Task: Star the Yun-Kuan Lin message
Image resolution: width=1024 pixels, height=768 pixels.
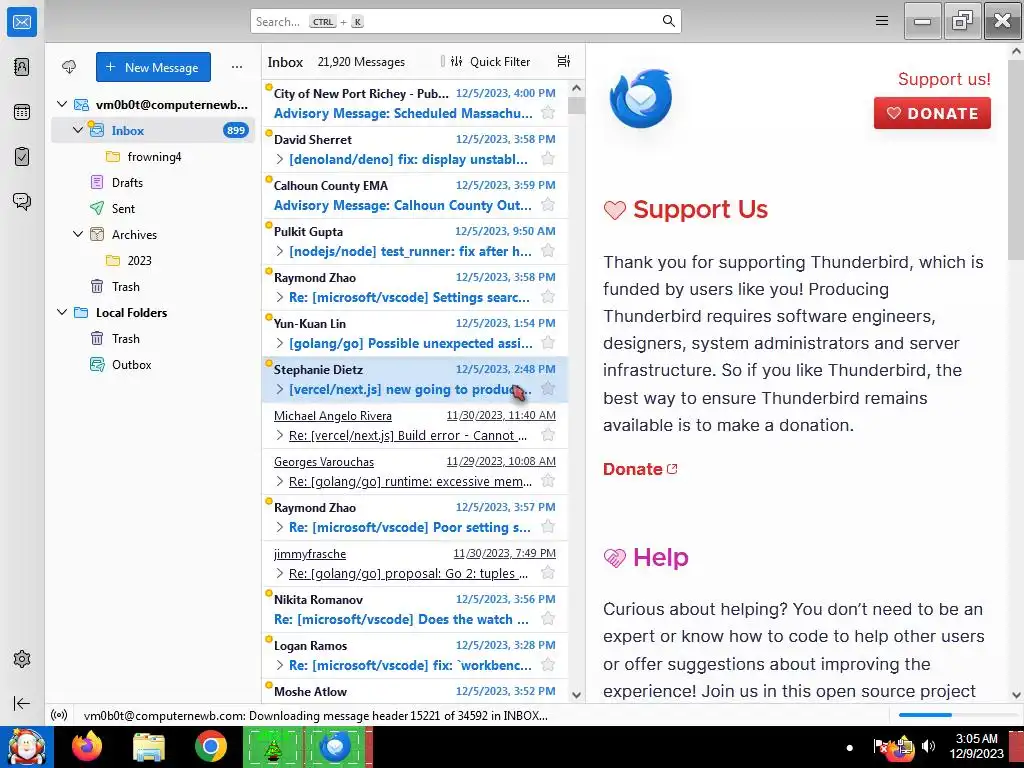Action: [548, 343]
